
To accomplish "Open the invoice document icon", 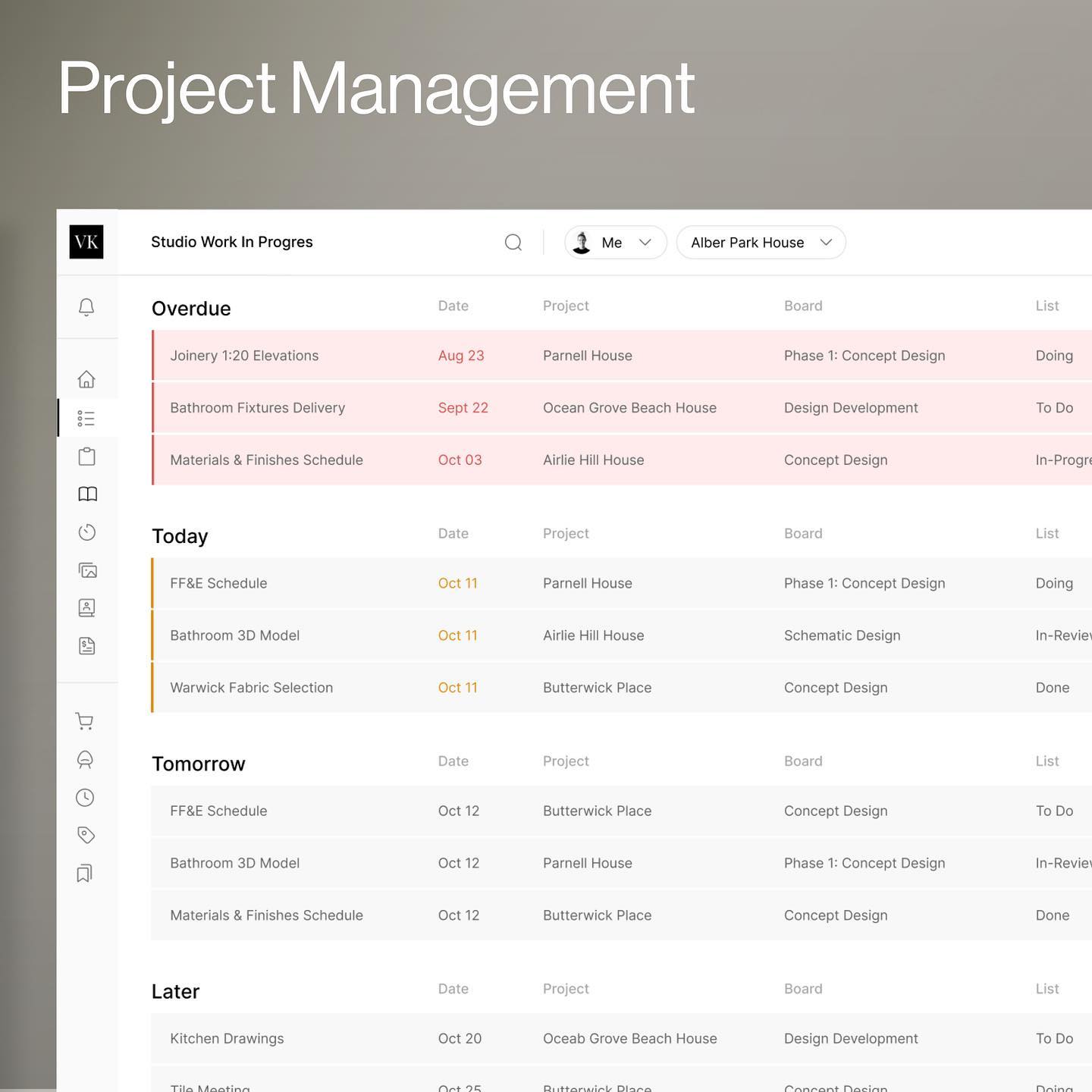I will 86,645.
